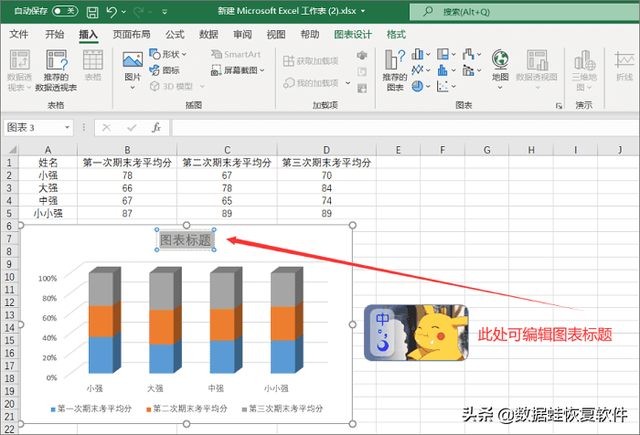Click the Name Box showing 图表 3
The width and height of the screenshot is (640, 435).
click(x=34, y=128)
